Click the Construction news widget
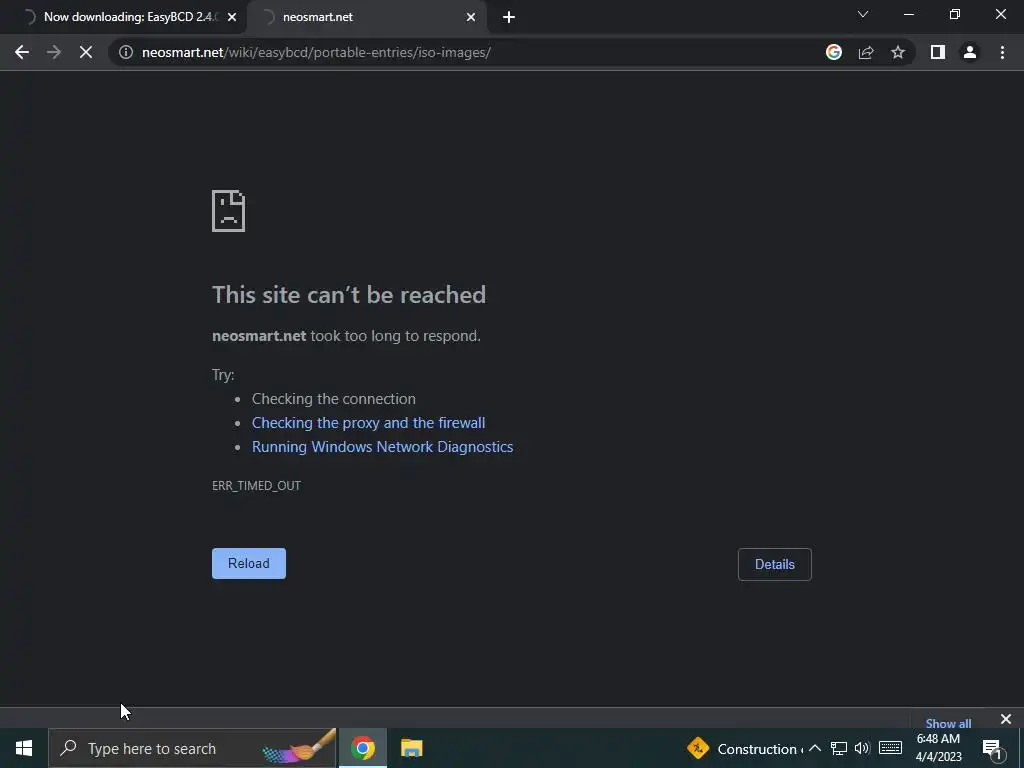Image resolution: width=1024 pixels, height=768 pixels. point(744,748)
